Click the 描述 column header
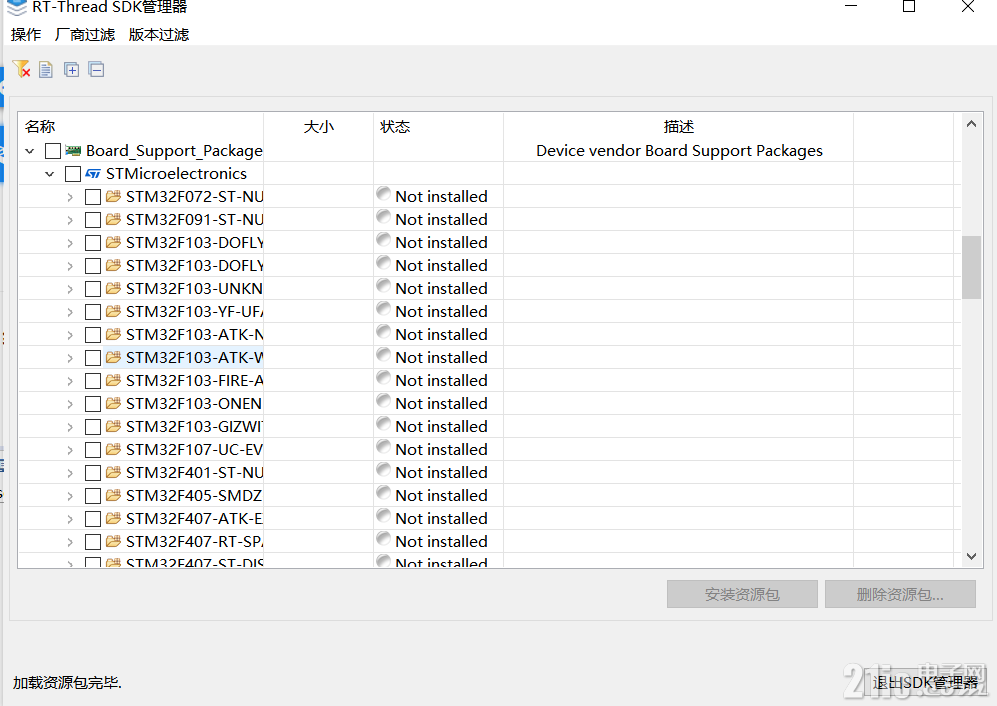 tap(678, 127)
